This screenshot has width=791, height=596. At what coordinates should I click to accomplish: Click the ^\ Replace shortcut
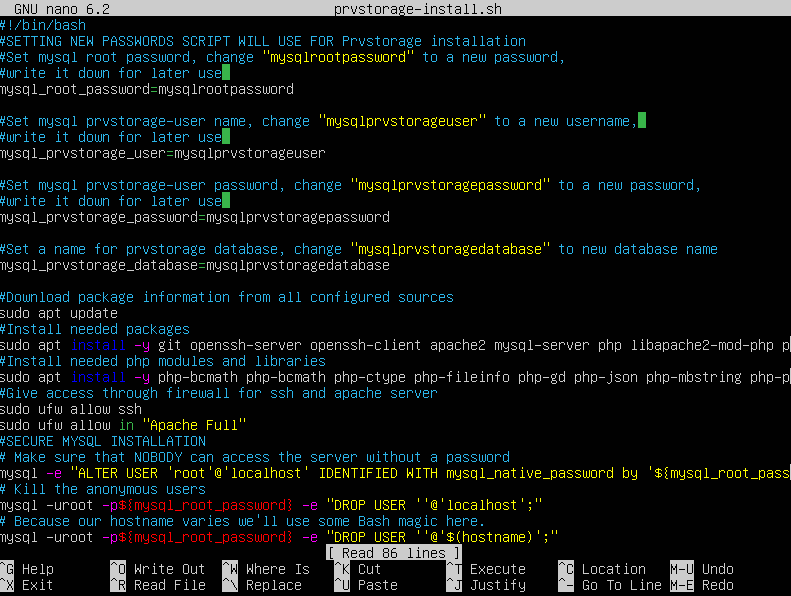click(262, 585)
